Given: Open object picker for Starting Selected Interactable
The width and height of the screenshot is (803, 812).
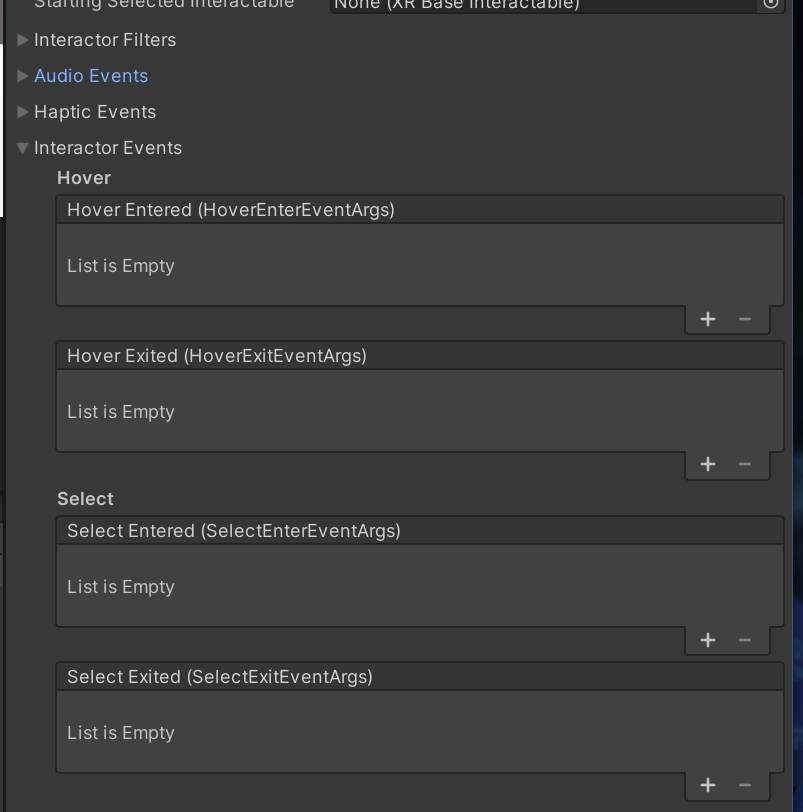Looking at the screenshot, I should point(771,4).
